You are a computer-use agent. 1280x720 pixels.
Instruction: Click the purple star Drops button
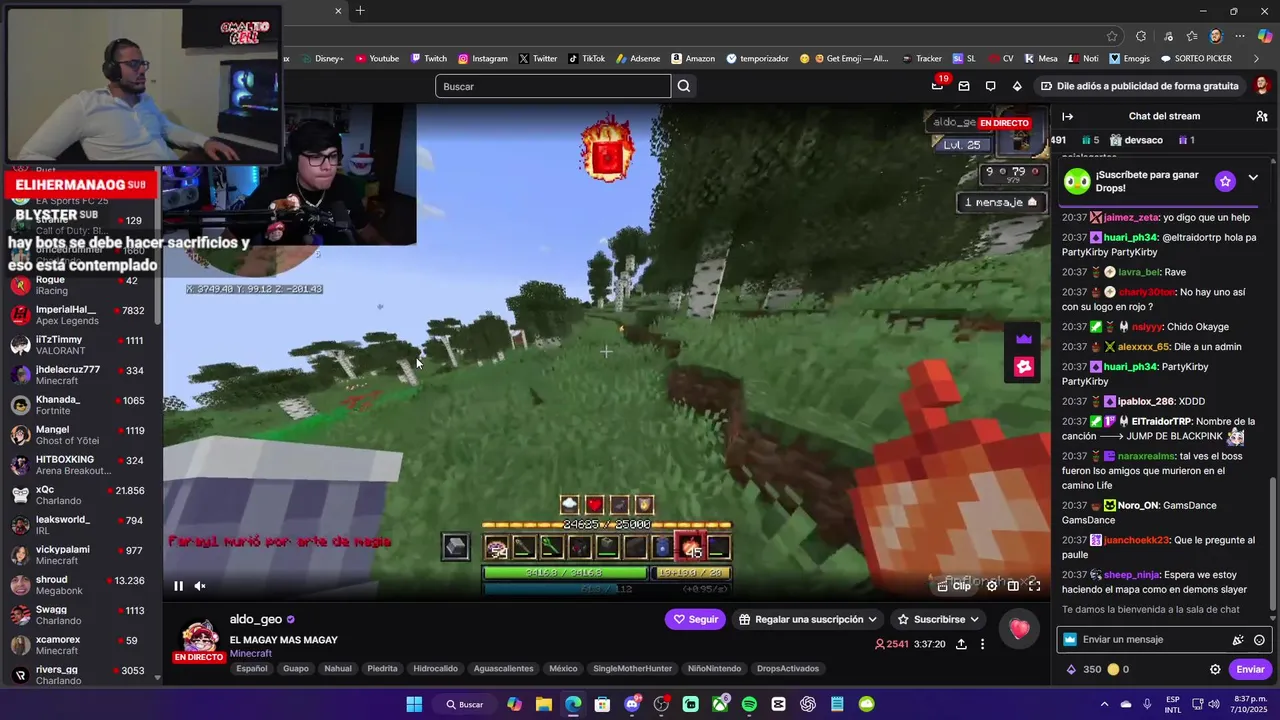coord(1225,181)
